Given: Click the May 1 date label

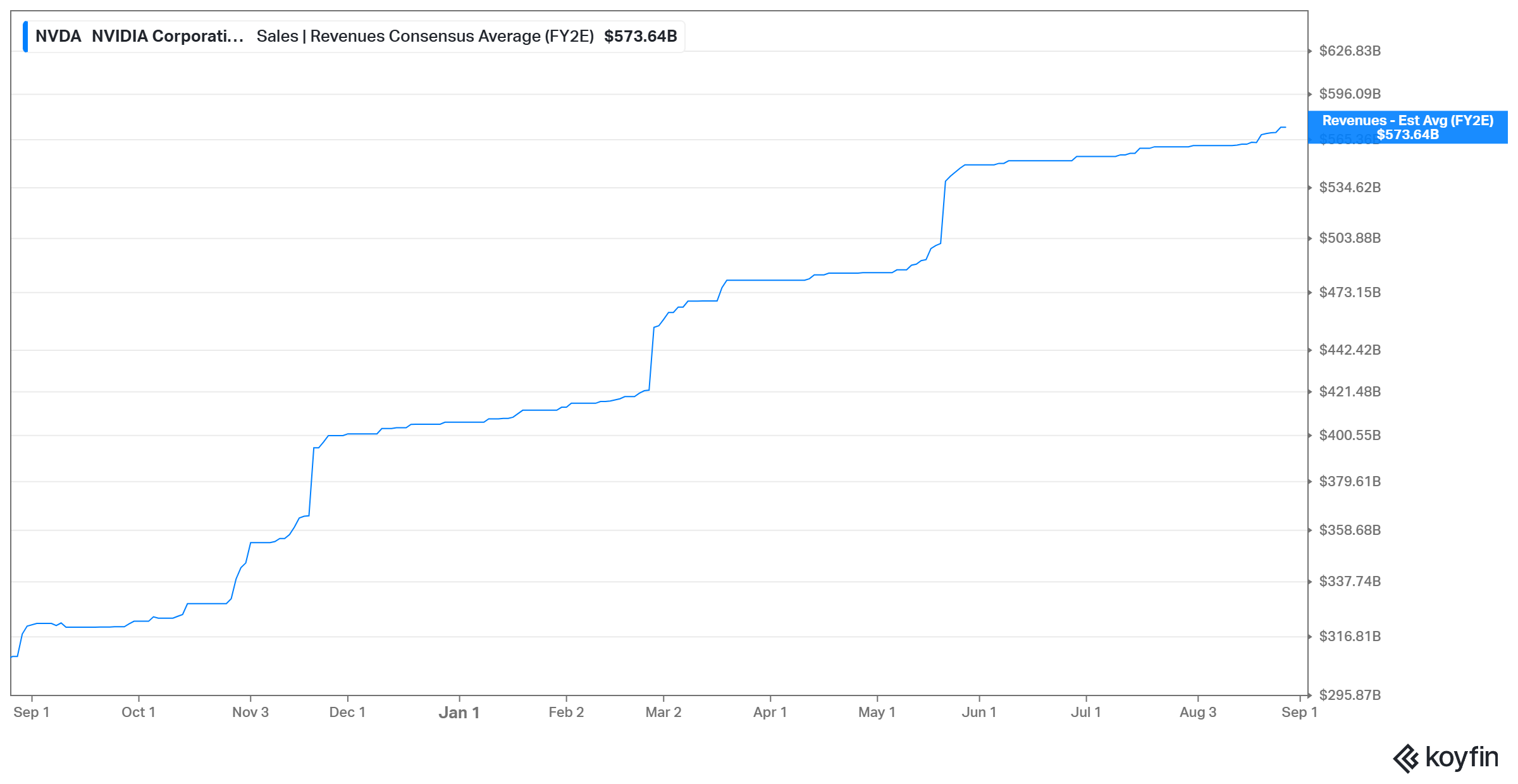Looking at the screenshot, I should [877, 713].
